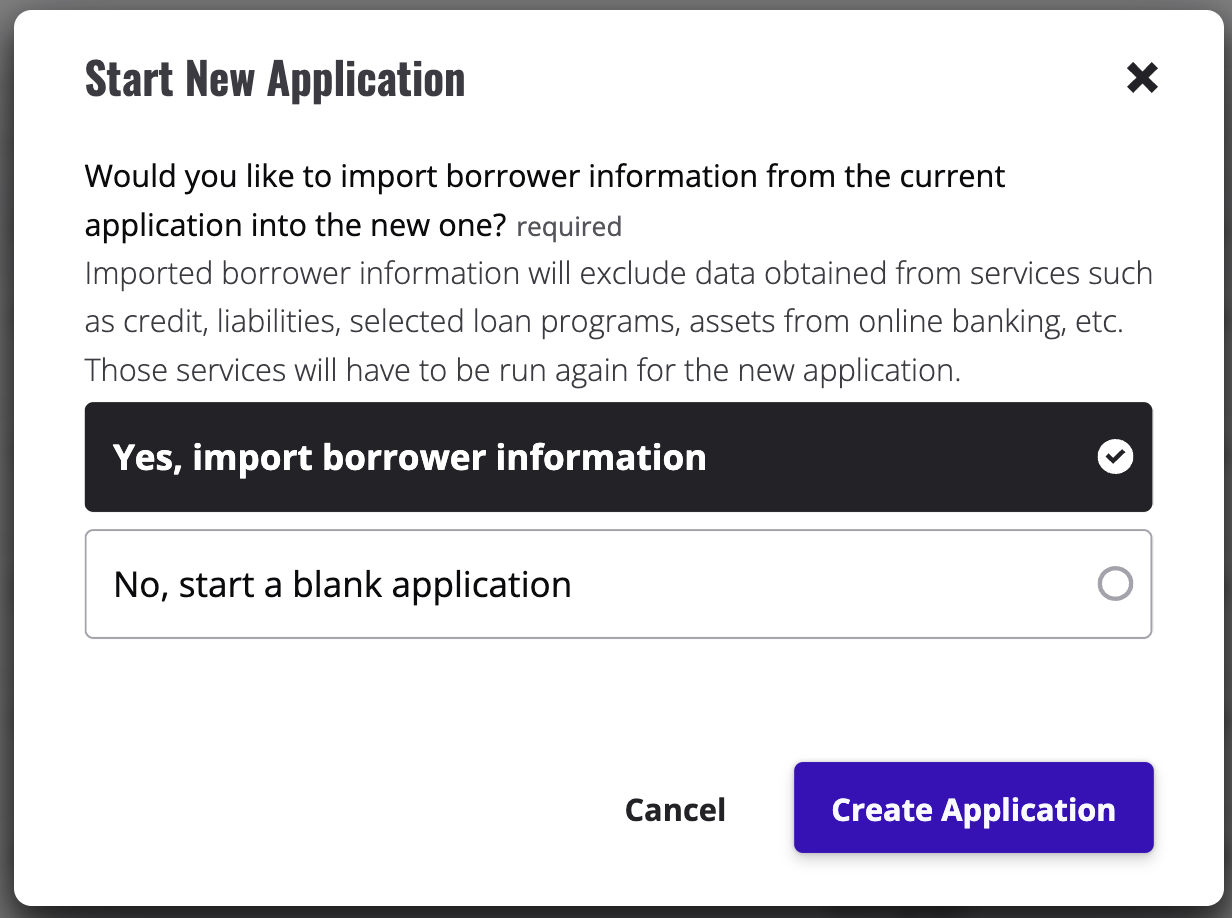Click the import borrower information question text
The height and width of the screenshot is (918, 1232).
(545, 177)
